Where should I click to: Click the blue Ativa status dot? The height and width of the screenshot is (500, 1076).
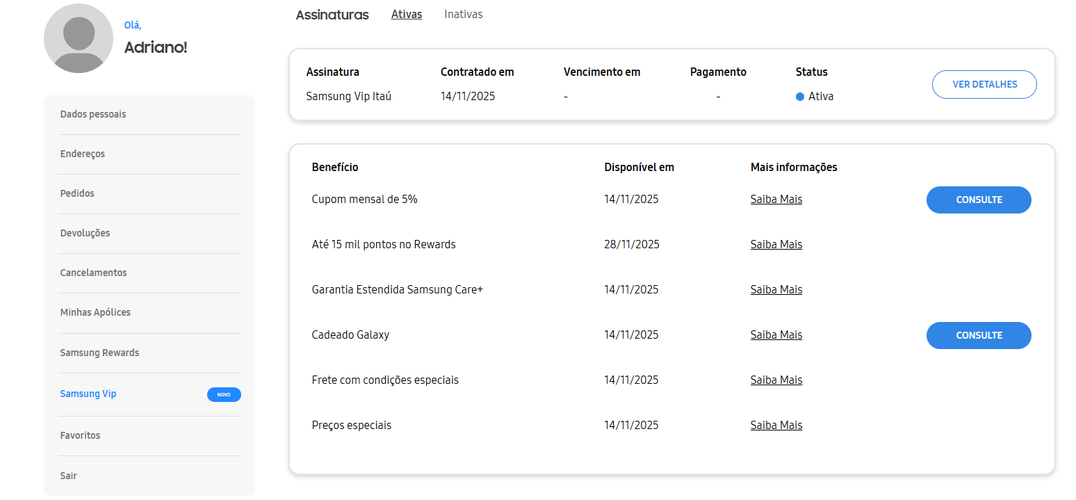tap(799, 97)
